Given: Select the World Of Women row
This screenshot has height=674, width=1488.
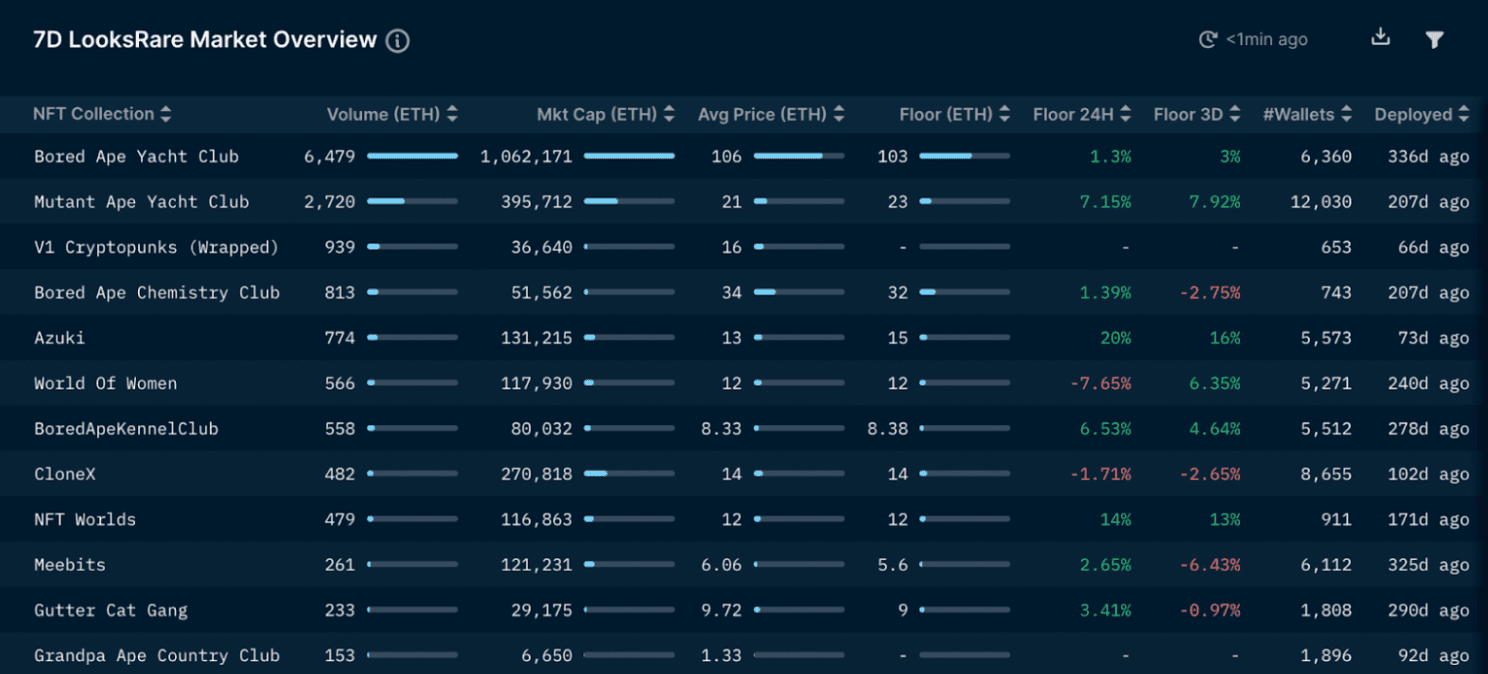Looking at the screenshot, I should tap(105, 384).
